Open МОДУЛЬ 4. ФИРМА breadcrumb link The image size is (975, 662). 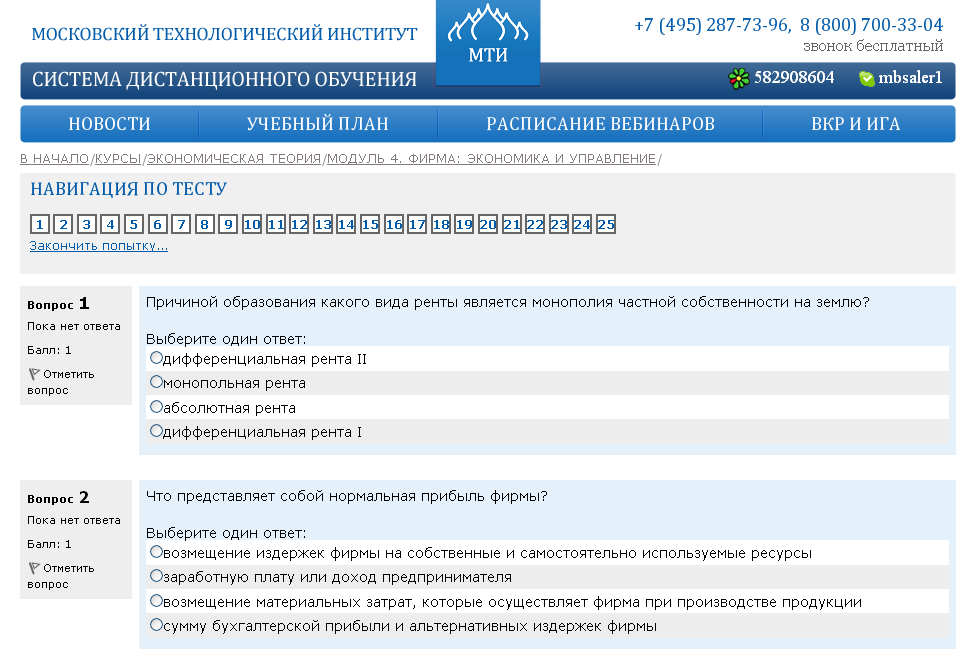pos(491,159)
